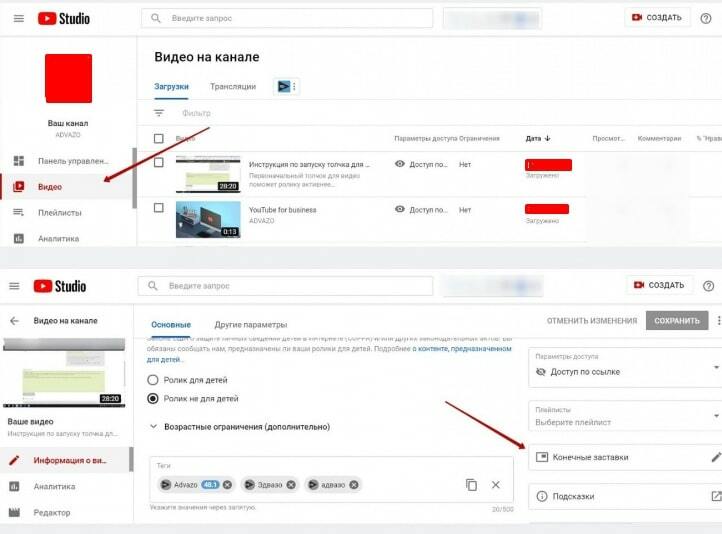The width and height of the screenshot is (722, 534).
Task: Click search field in bottom window
Action: click(285, 286)
